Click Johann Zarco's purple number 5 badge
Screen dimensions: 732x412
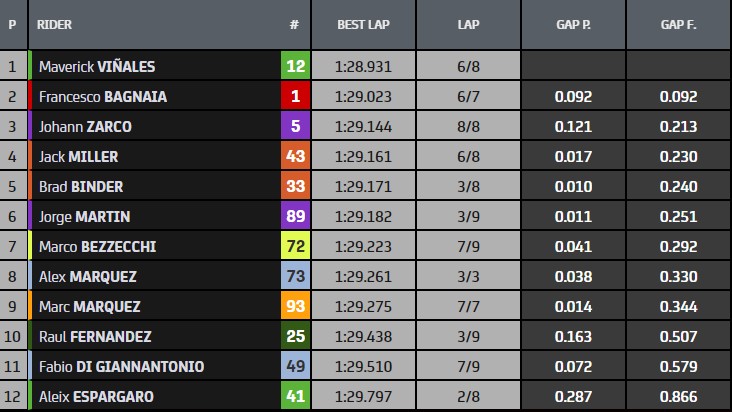295,127
